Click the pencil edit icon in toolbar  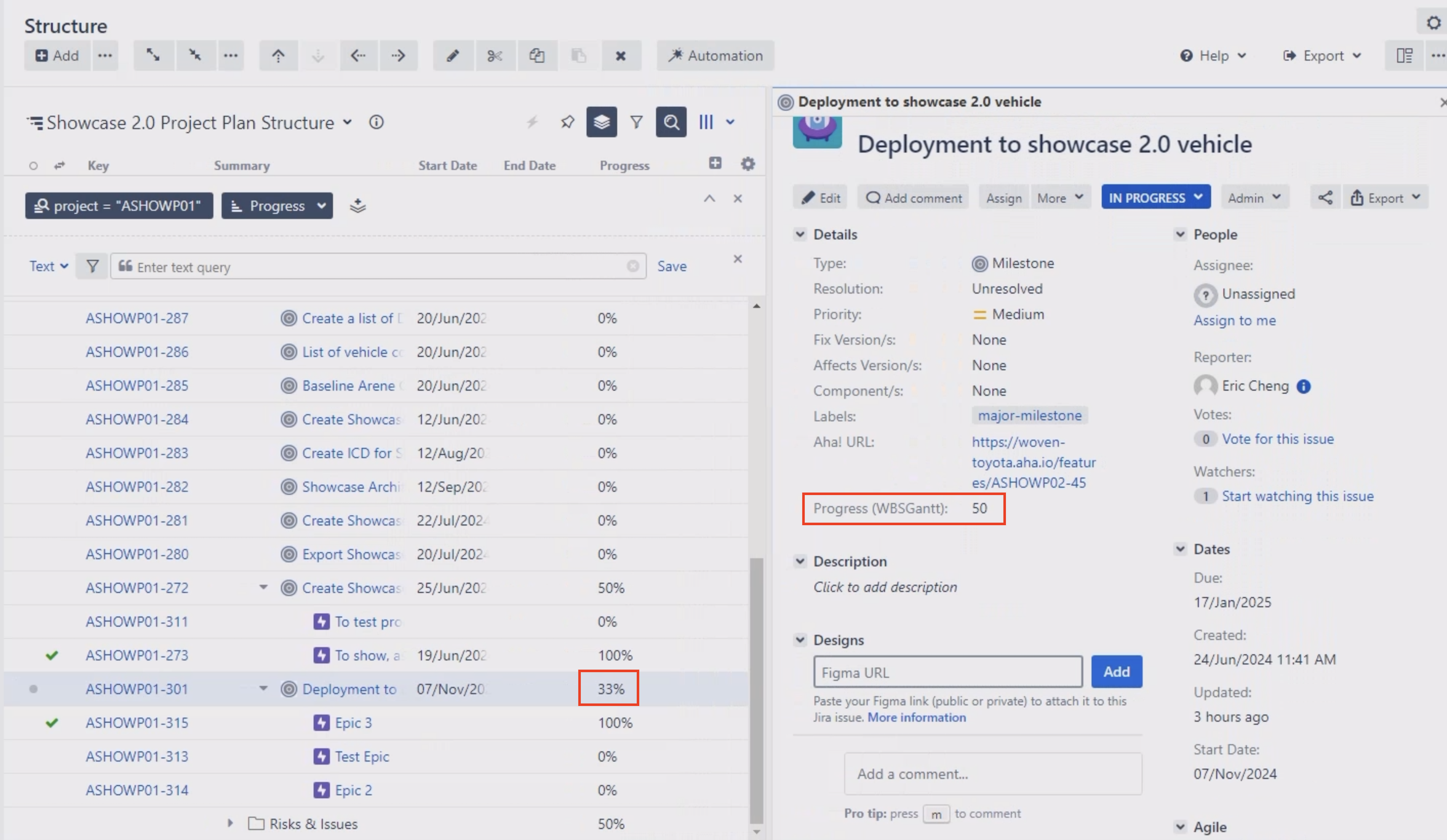(x=453, y=56)
